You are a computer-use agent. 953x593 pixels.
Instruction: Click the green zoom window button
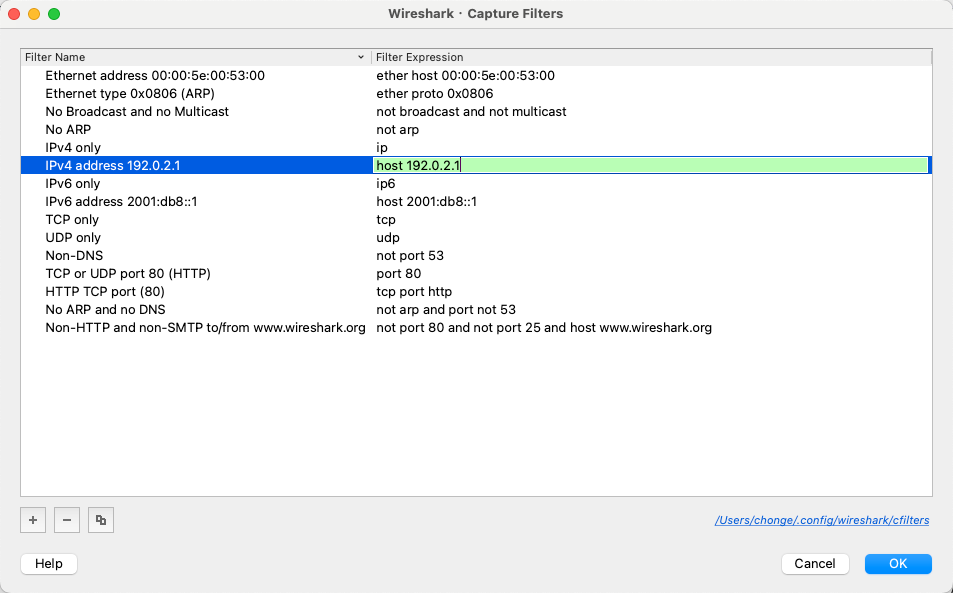pyautogui.click(x=54, y=14)
